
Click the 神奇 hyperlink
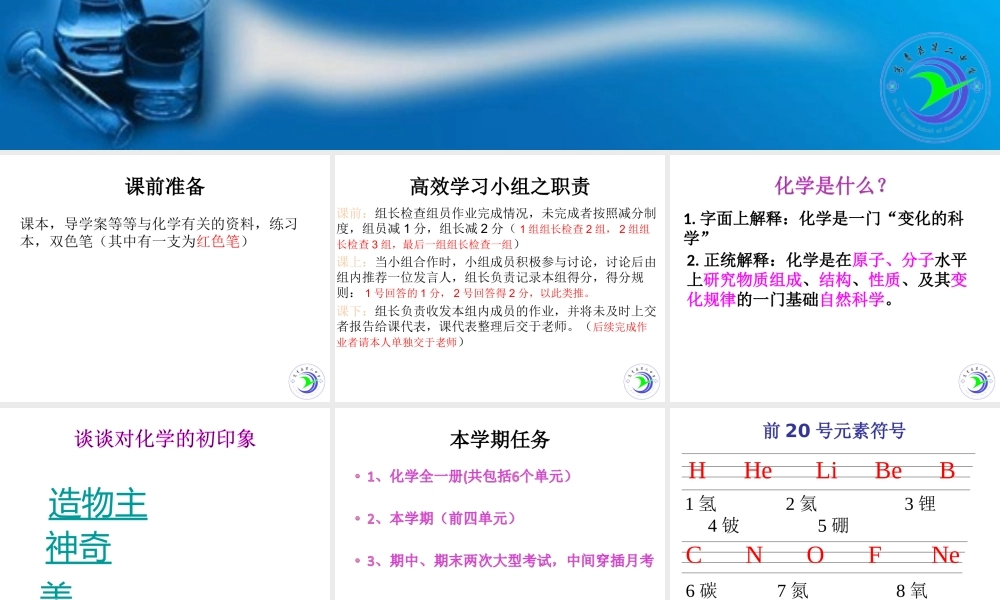coord(78,547)
